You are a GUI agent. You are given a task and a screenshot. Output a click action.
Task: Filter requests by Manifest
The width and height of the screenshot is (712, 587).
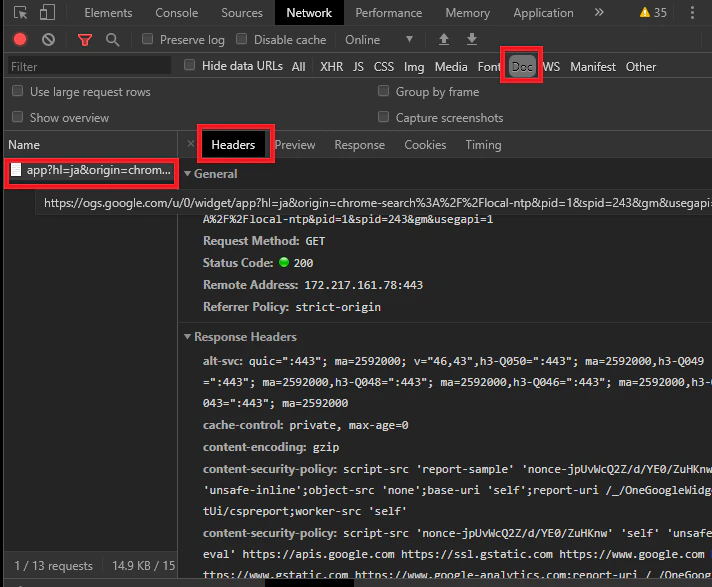tap(593, 67)
